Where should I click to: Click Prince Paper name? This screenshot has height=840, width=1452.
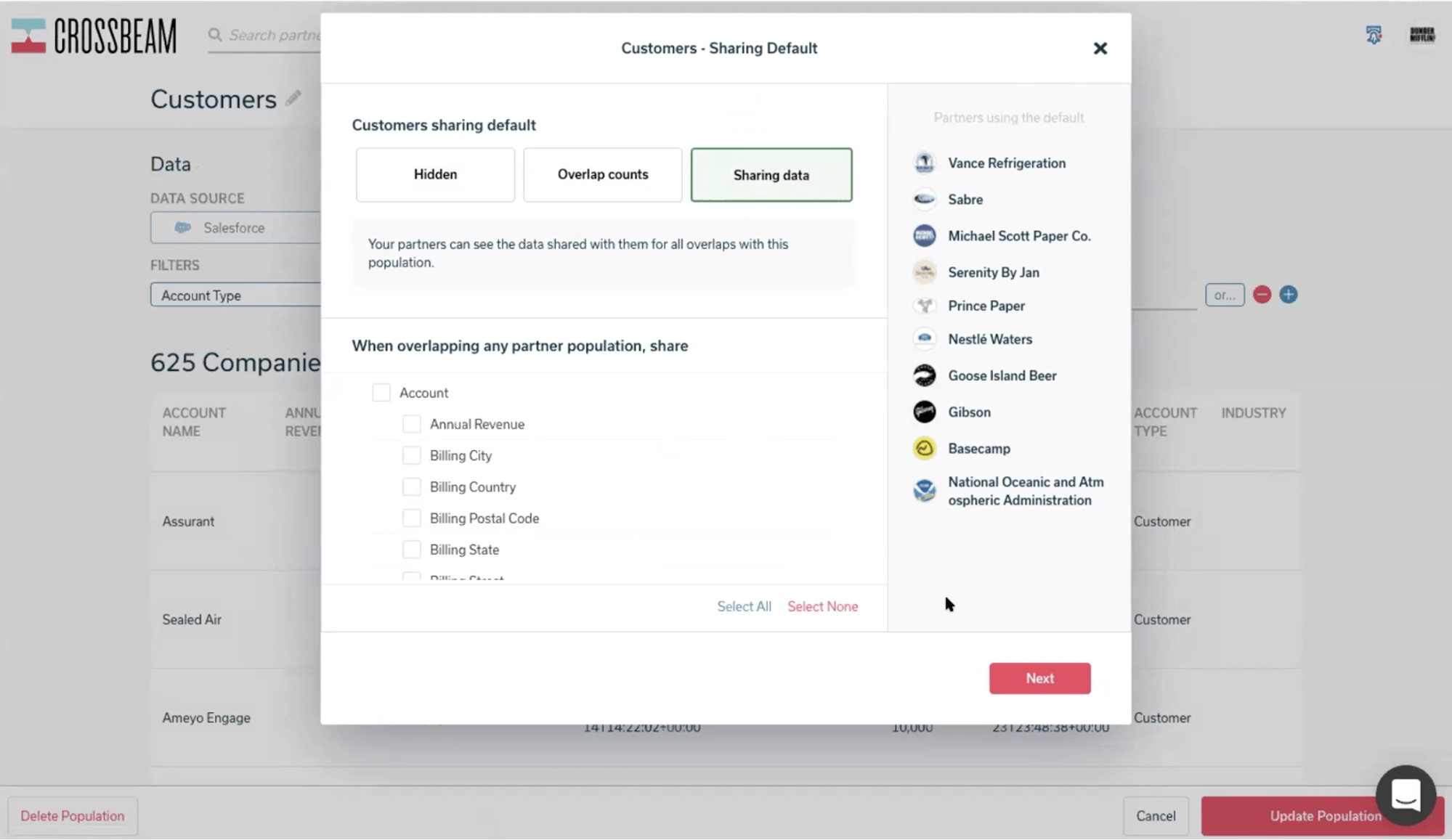click(986, 306)
